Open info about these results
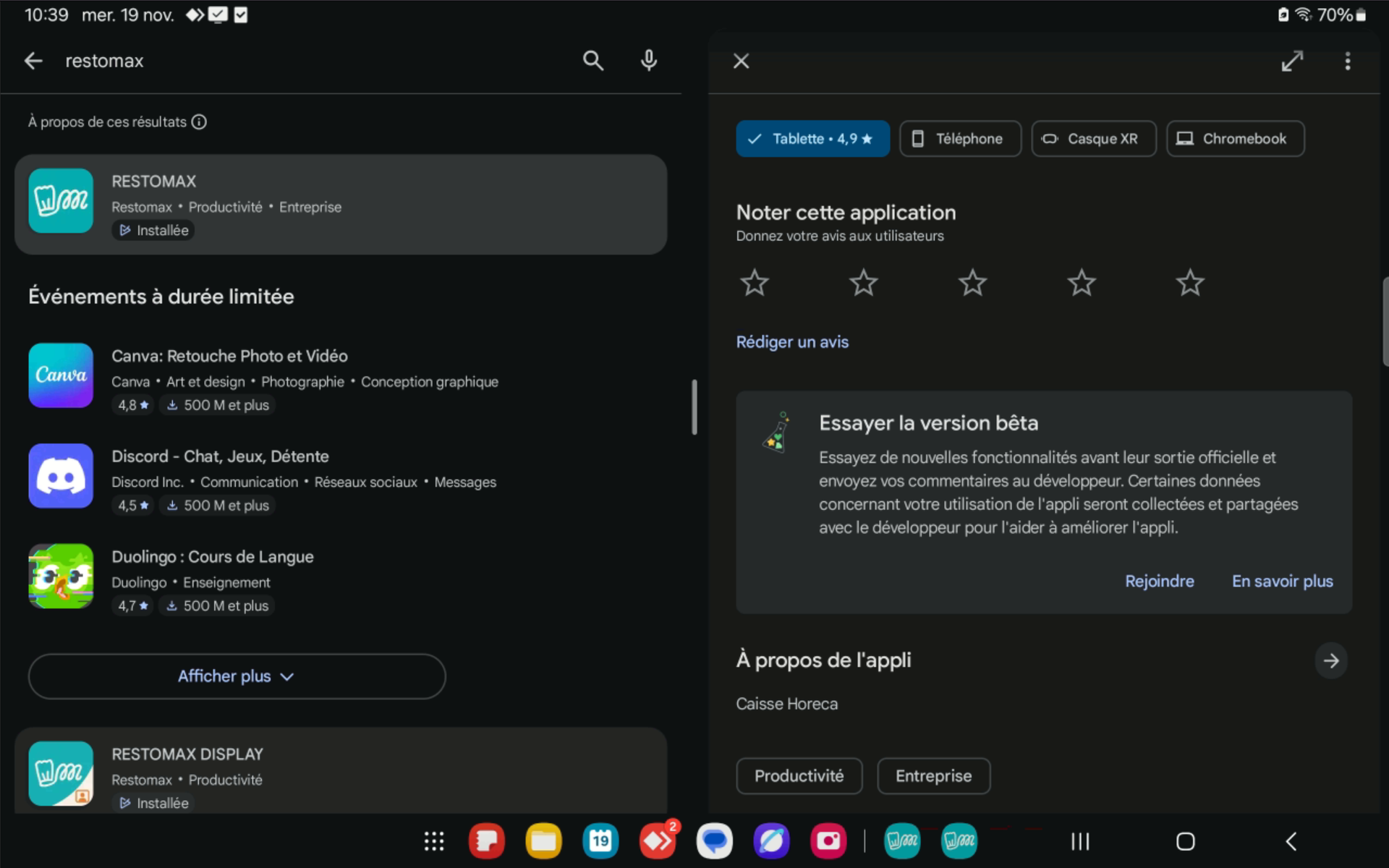1389x868 pixels. pyautogui.click(x=199, y=122)
